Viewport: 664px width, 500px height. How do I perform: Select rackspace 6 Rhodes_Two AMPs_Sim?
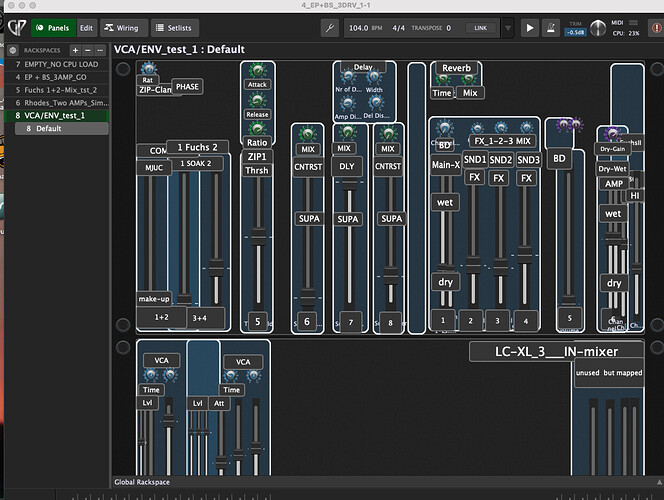point(56,103)
